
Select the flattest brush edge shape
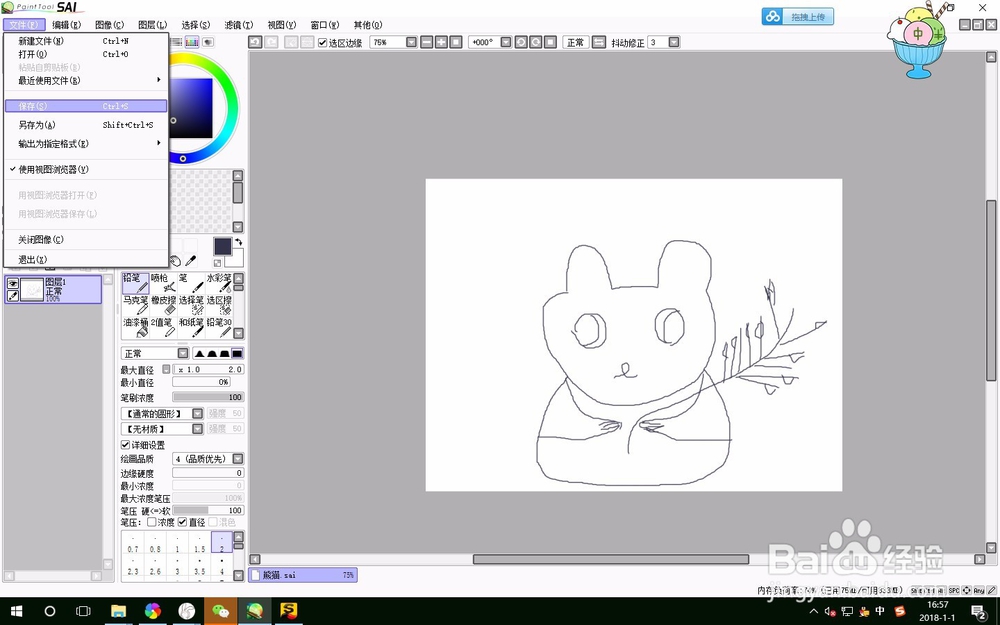[237, 353]
